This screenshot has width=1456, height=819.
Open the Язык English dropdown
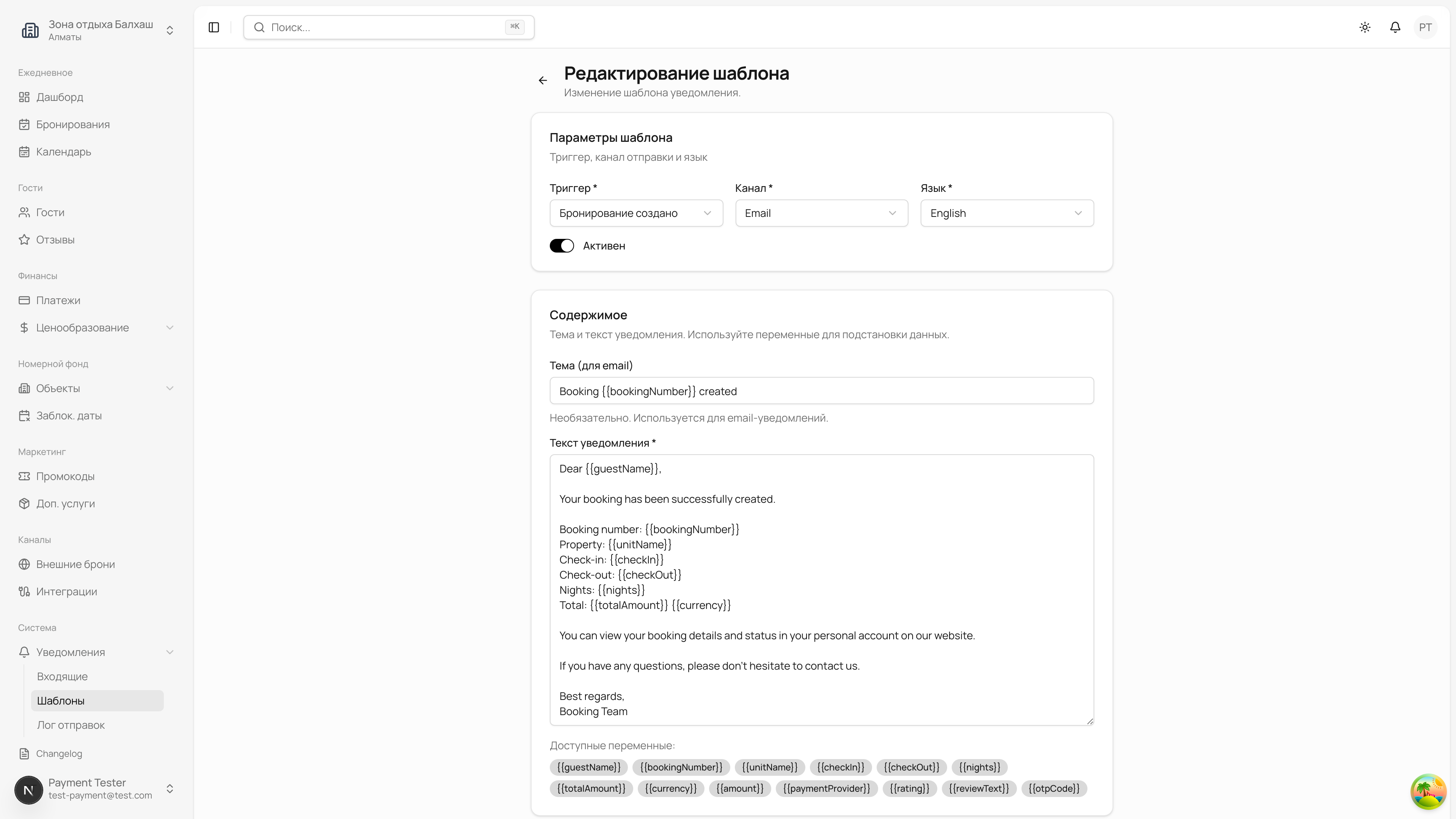[1007, 213]
